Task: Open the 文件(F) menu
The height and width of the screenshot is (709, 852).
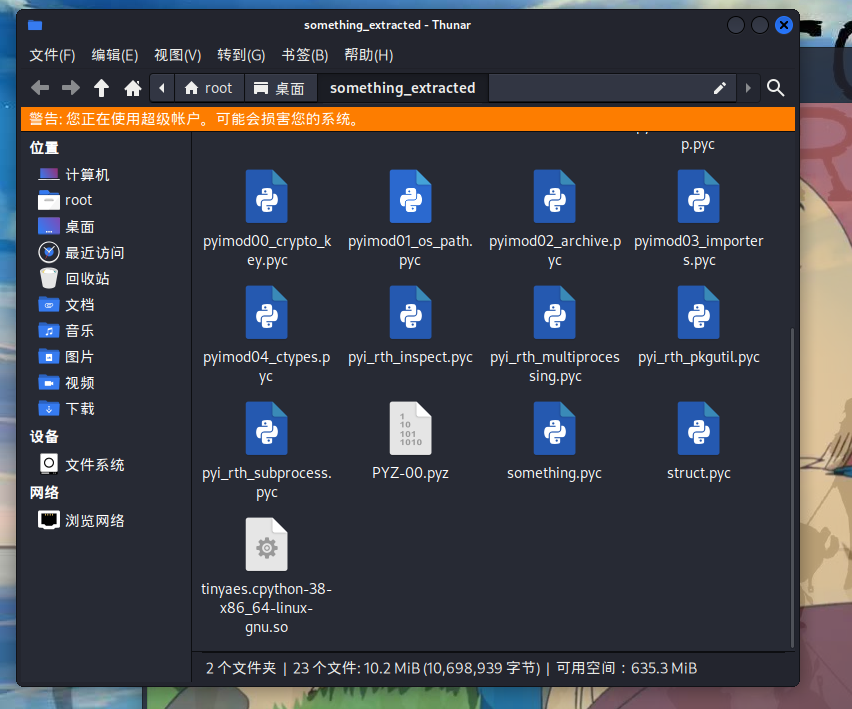Action: coord(52,55)
